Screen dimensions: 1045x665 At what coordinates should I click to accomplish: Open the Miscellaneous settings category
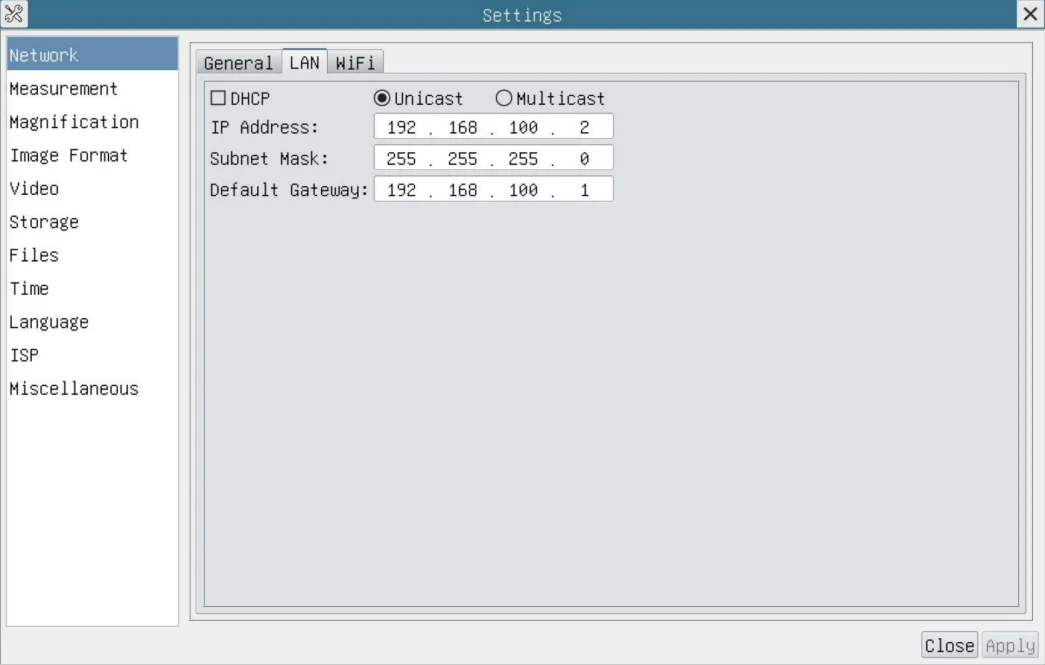pos(93,388)
